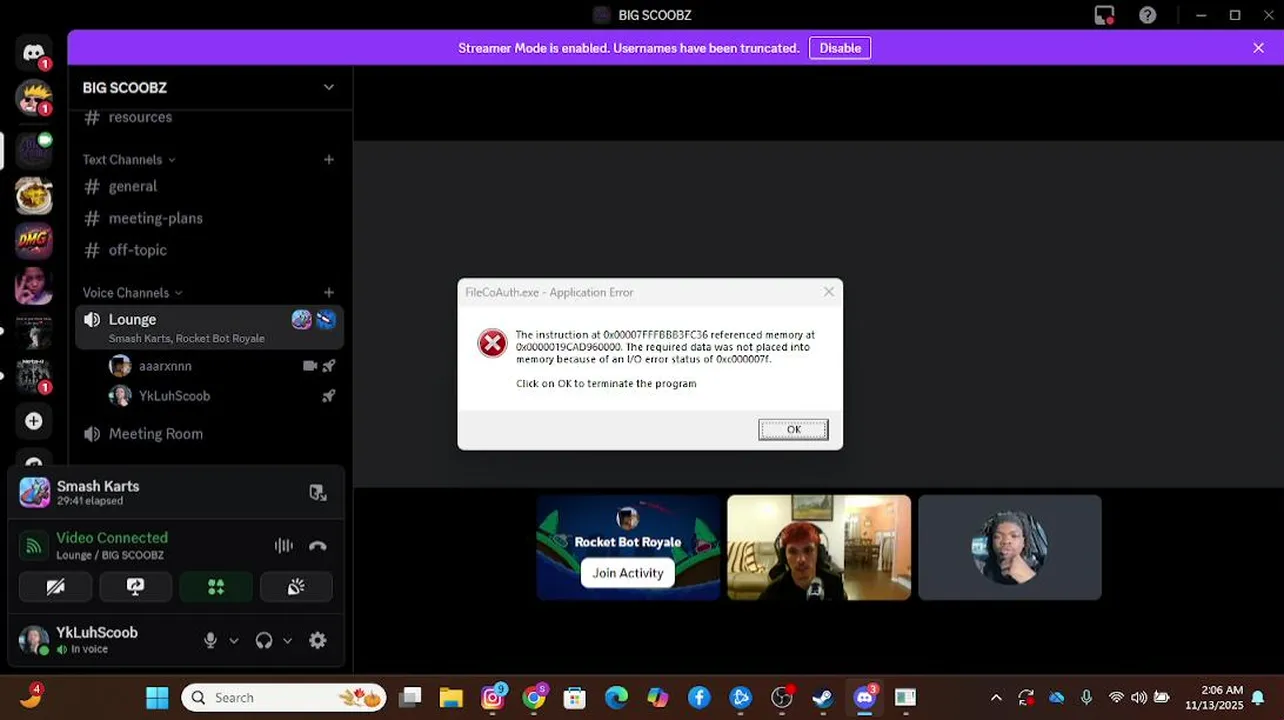Image resolution: width=1284 pixels, height=720 pixels.
Task: Open Google Chrome from the taskbar
Action: pos(534,697)
